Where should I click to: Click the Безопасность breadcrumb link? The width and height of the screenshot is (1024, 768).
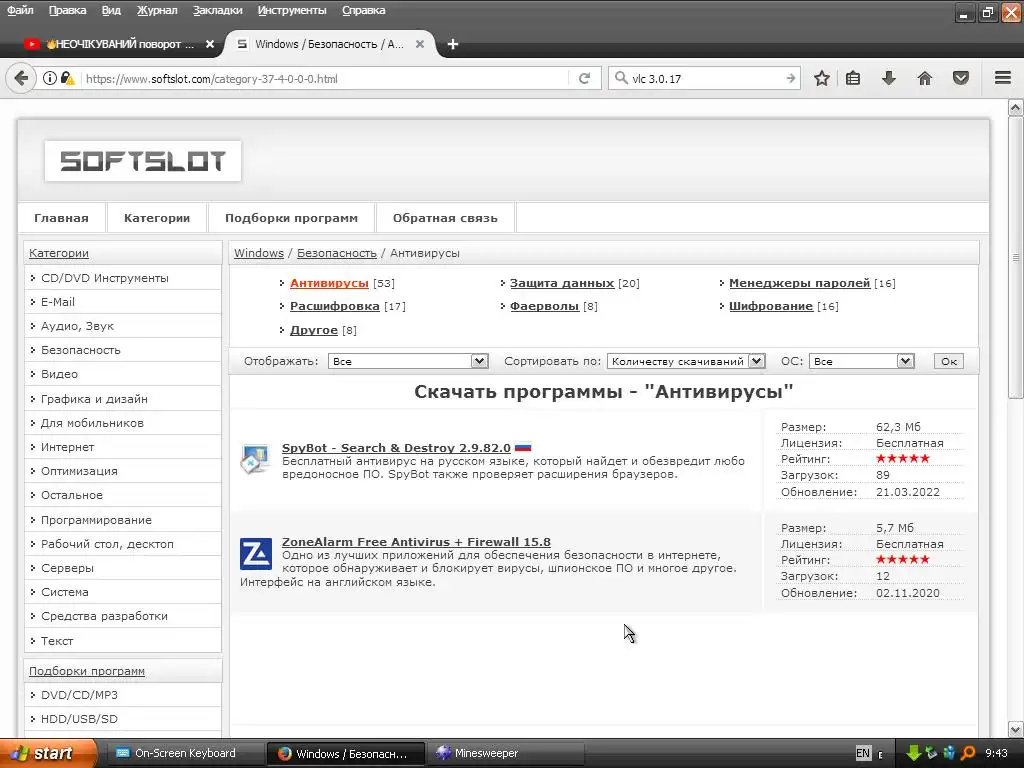point(336,253)
